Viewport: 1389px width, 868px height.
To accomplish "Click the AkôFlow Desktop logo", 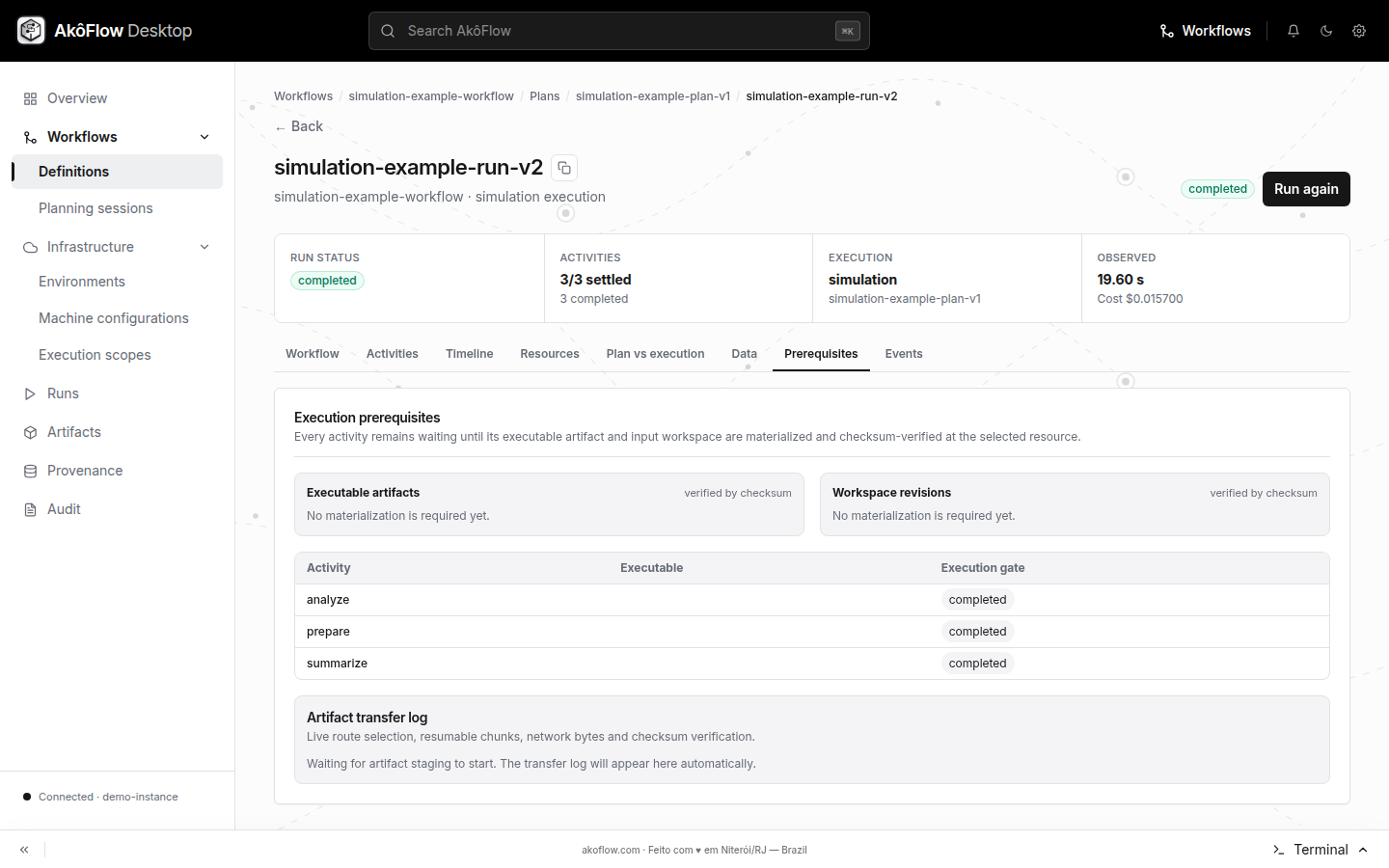I will click(105, 31).
